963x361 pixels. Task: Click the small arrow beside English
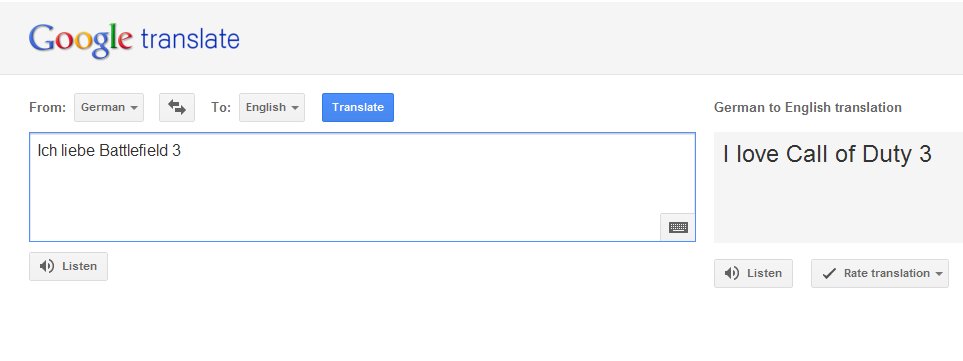294,108
